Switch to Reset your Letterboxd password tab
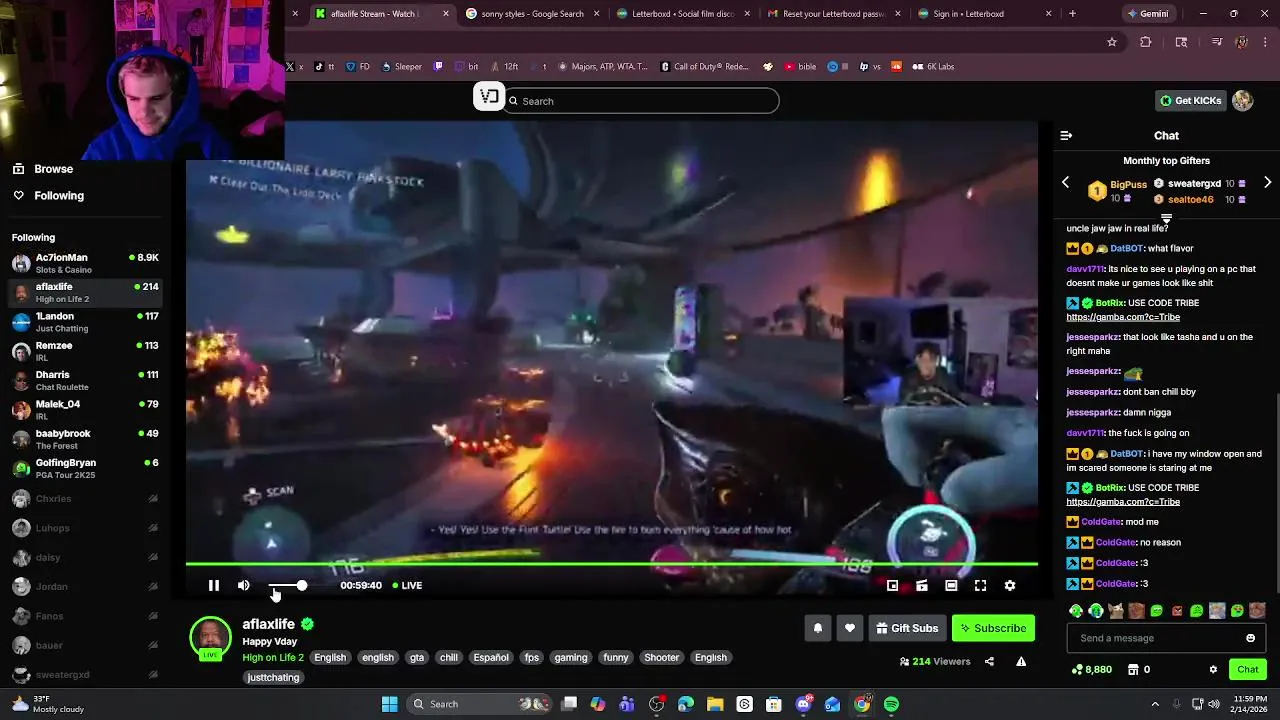 pos(834,14)
